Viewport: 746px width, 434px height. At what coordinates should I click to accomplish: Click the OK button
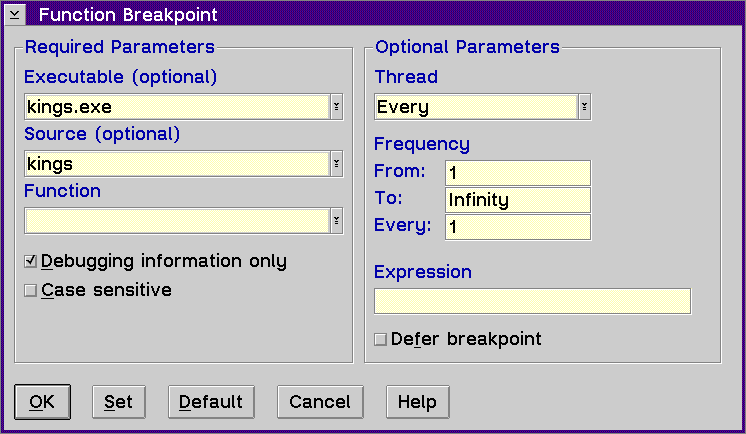[42, 402]
